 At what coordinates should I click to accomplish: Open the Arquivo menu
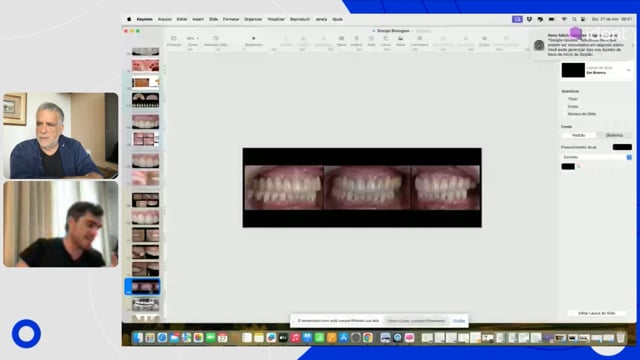click(164, 19)
